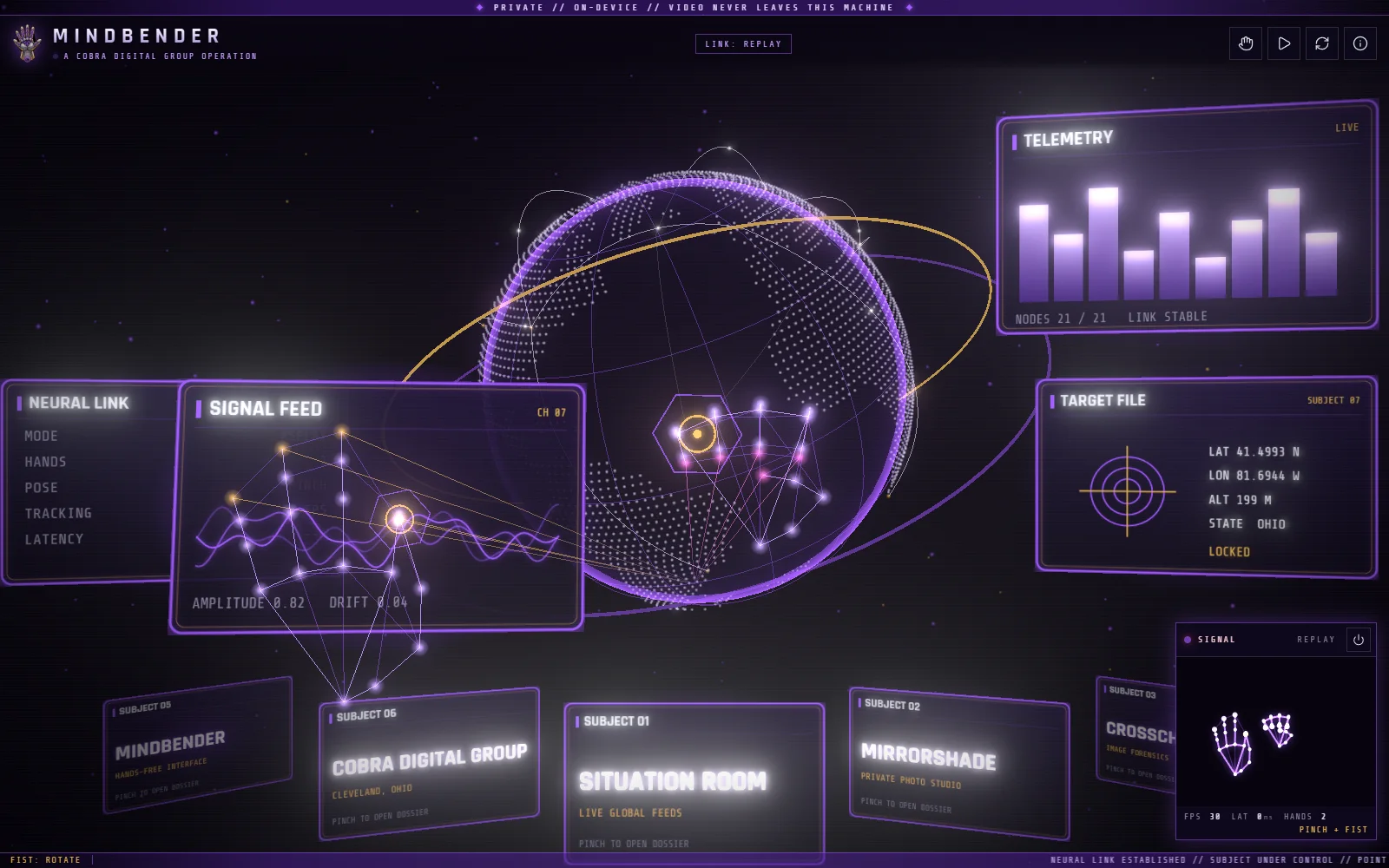1389x868 pixels.
Task: Click the Mindbender hand logo
Action: click(x=28, y=43)
